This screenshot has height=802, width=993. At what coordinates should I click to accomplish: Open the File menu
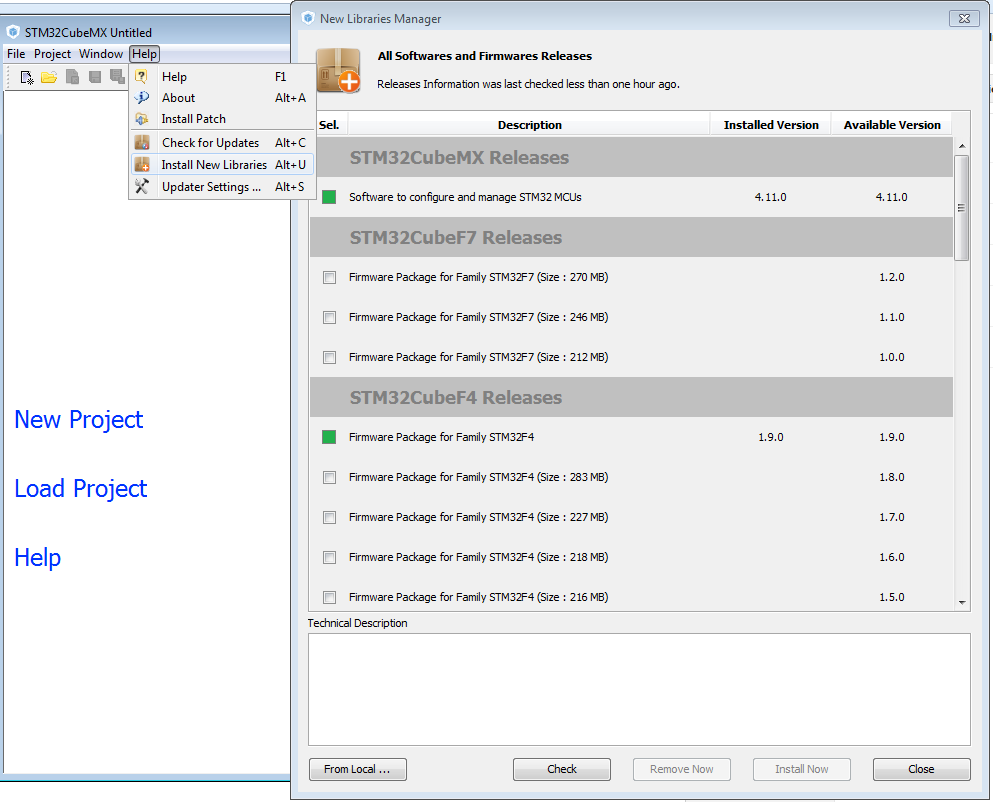click(16, 54)
